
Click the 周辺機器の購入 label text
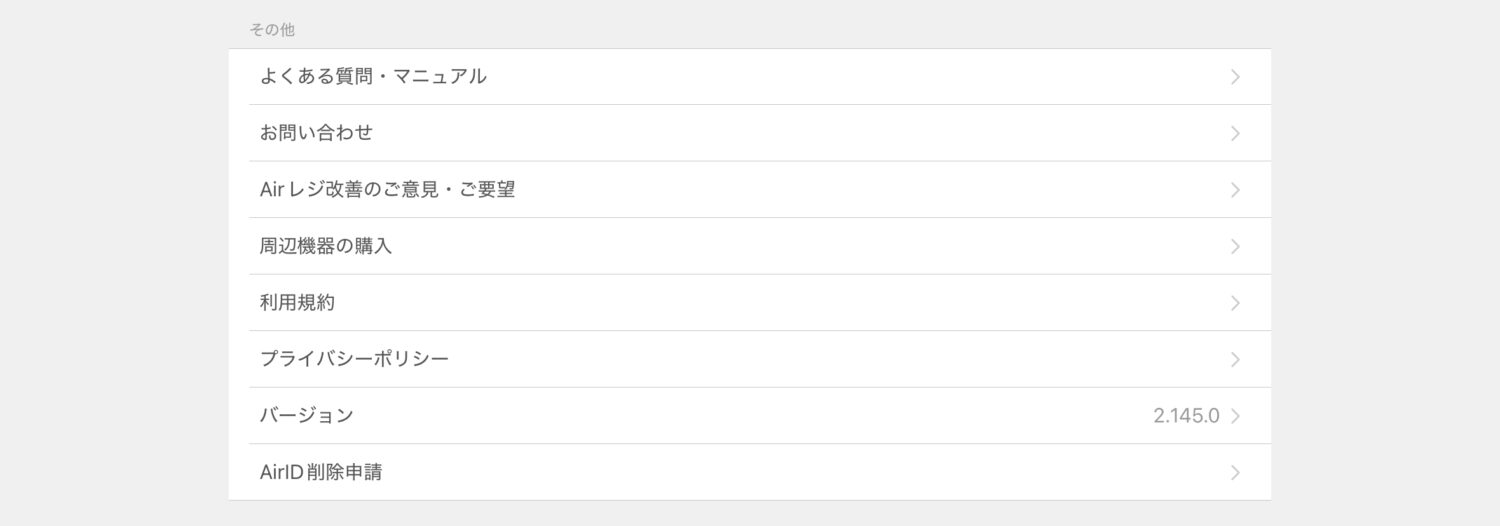click(326, 246)
